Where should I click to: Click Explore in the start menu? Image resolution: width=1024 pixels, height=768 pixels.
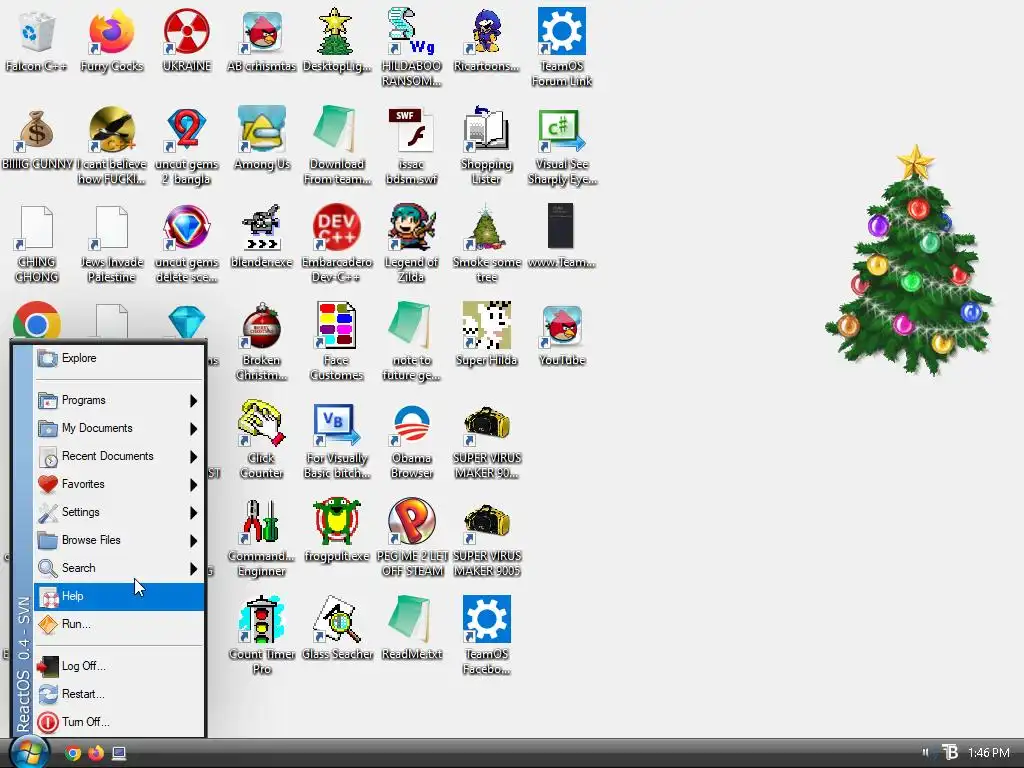[119, 358]
